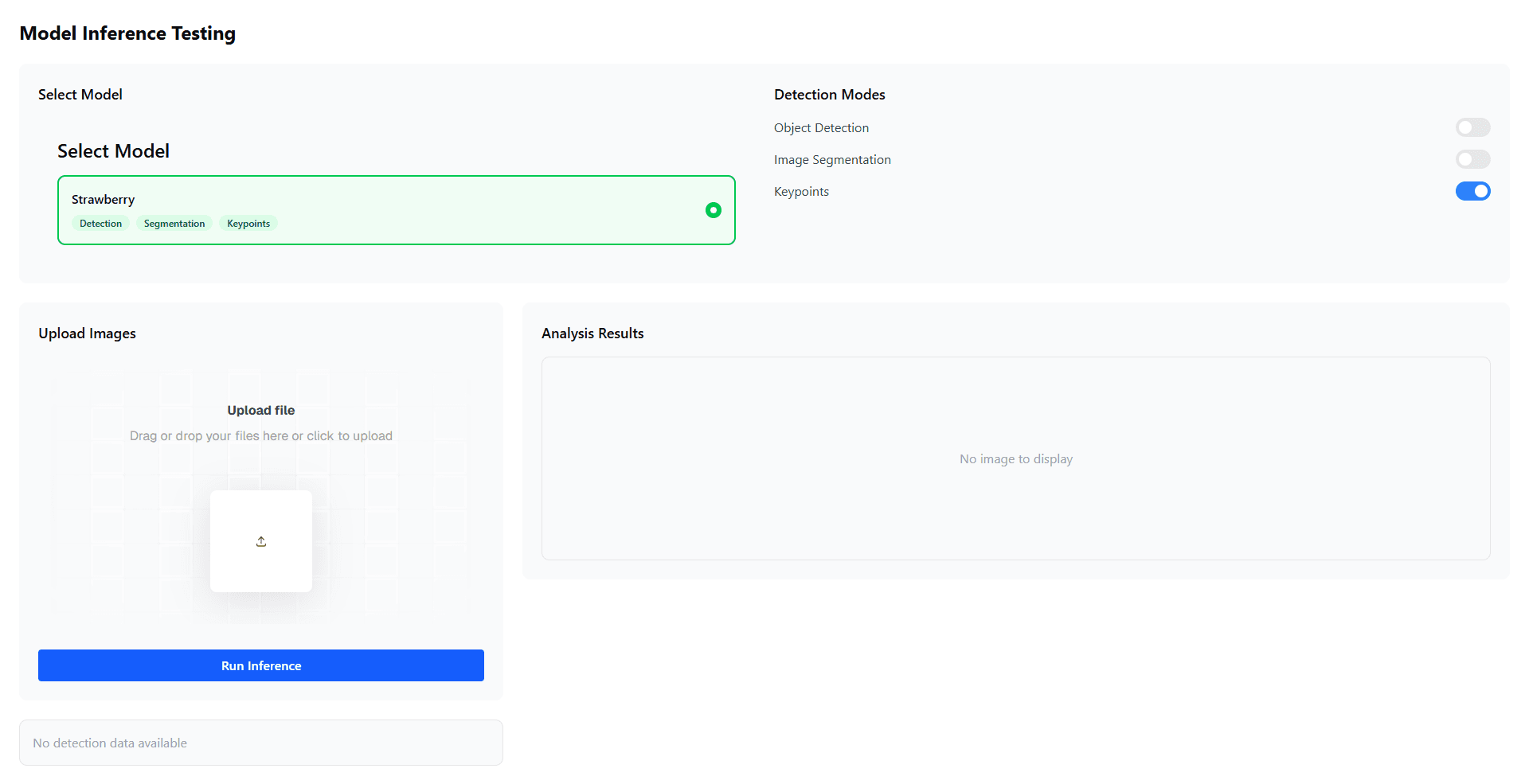Image resolution: width=1525 pixels, height=784 pixels.
Task: Click the Segmentation tag on the Strawberry card
Action: coord(174,223)
